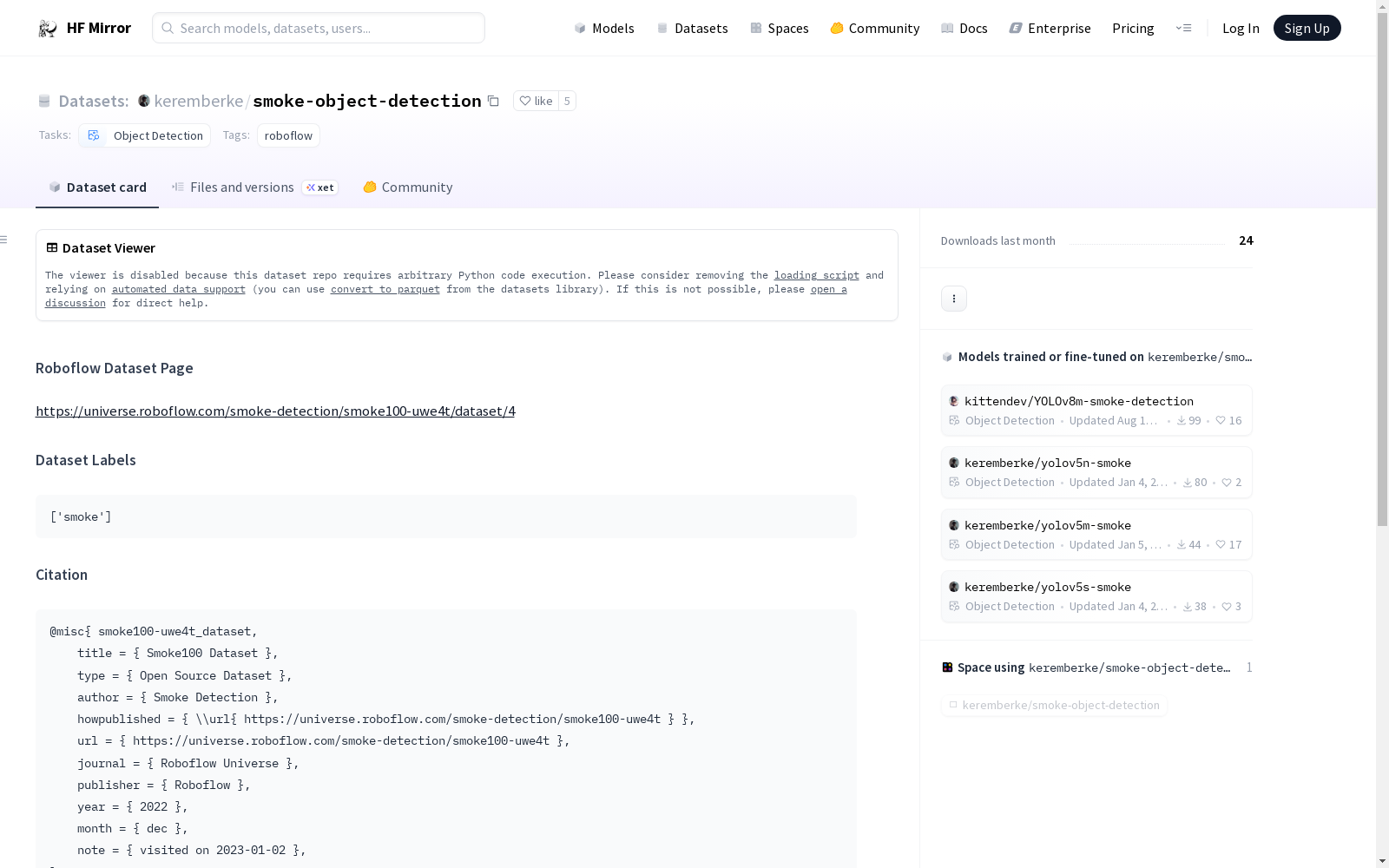Select the roboflow tag
Viewport: 1389px width, 868px height.
288,135
